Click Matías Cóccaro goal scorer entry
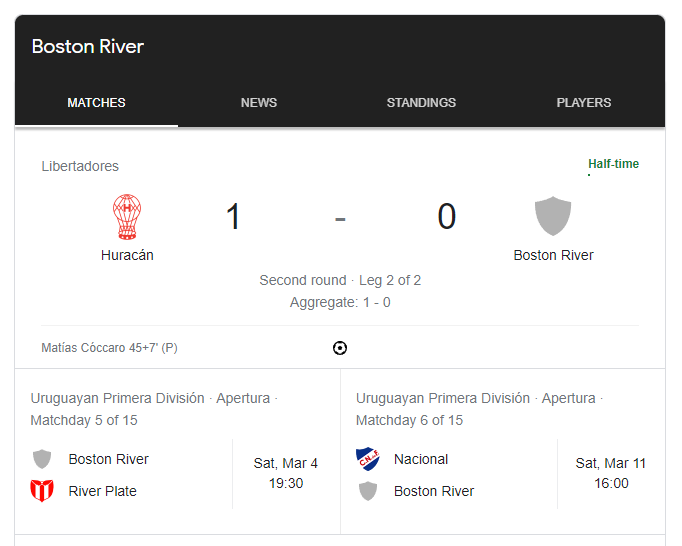 pos(109,348)
